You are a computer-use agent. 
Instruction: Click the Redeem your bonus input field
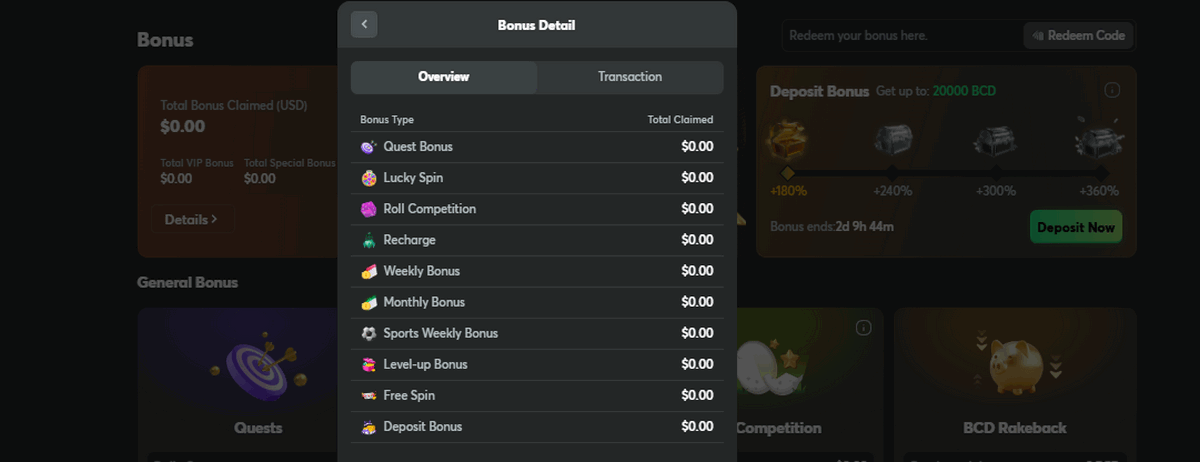click(900, 35)
